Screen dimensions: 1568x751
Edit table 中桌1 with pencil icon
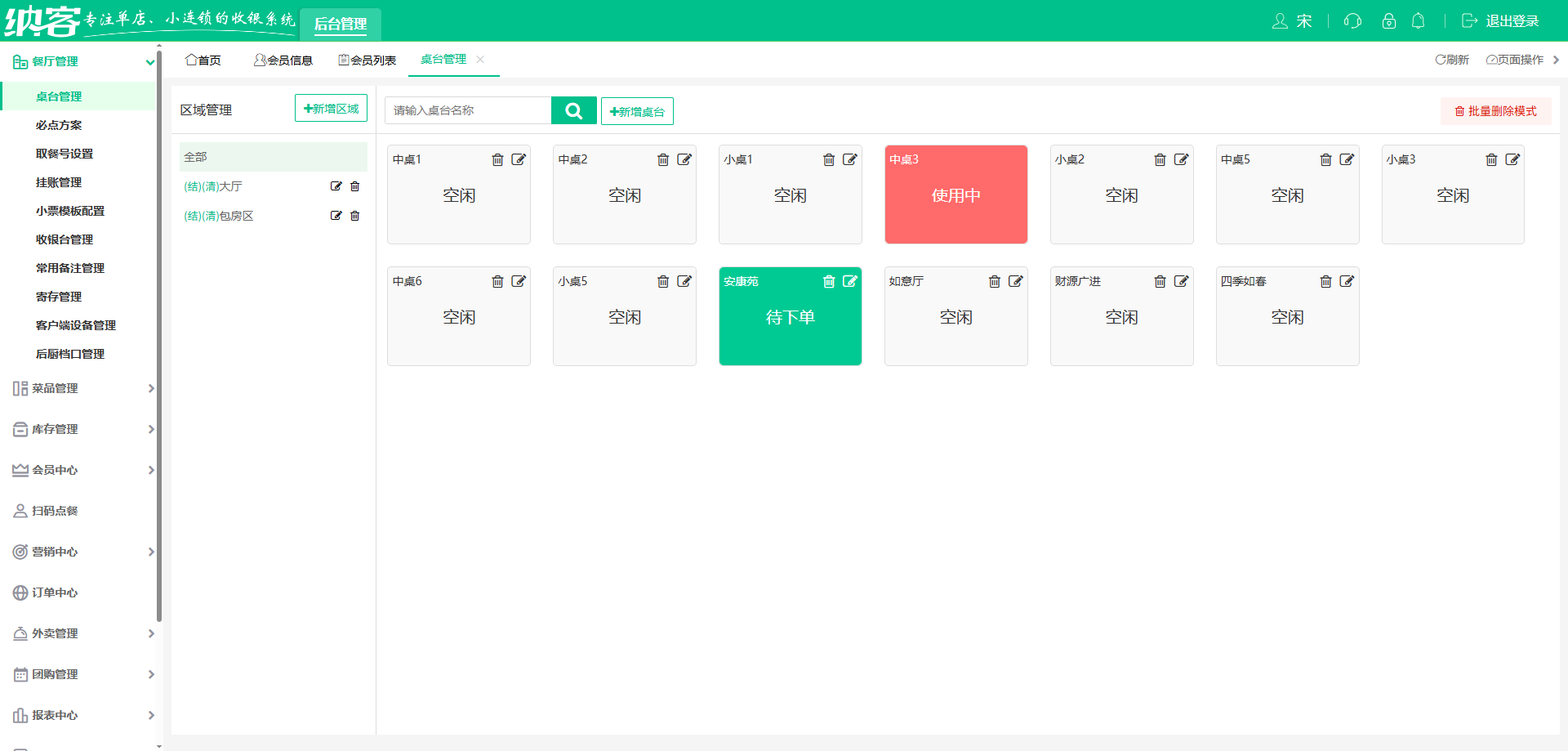[519, 159]
